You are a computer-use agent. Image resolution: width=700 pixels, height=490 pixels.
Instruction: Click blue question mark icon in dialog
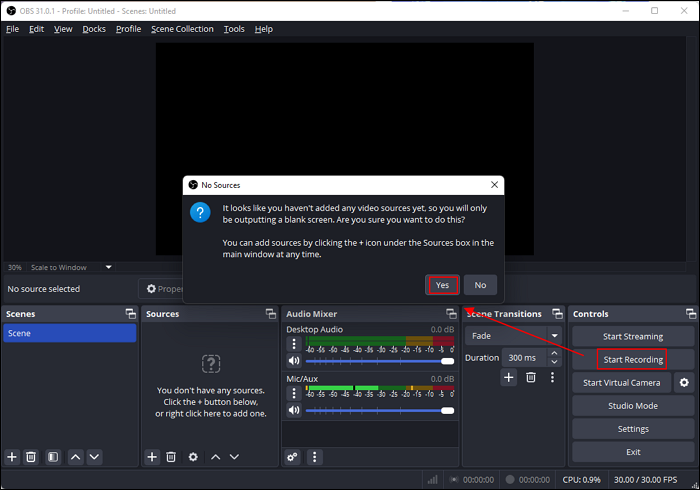(200, 212)
